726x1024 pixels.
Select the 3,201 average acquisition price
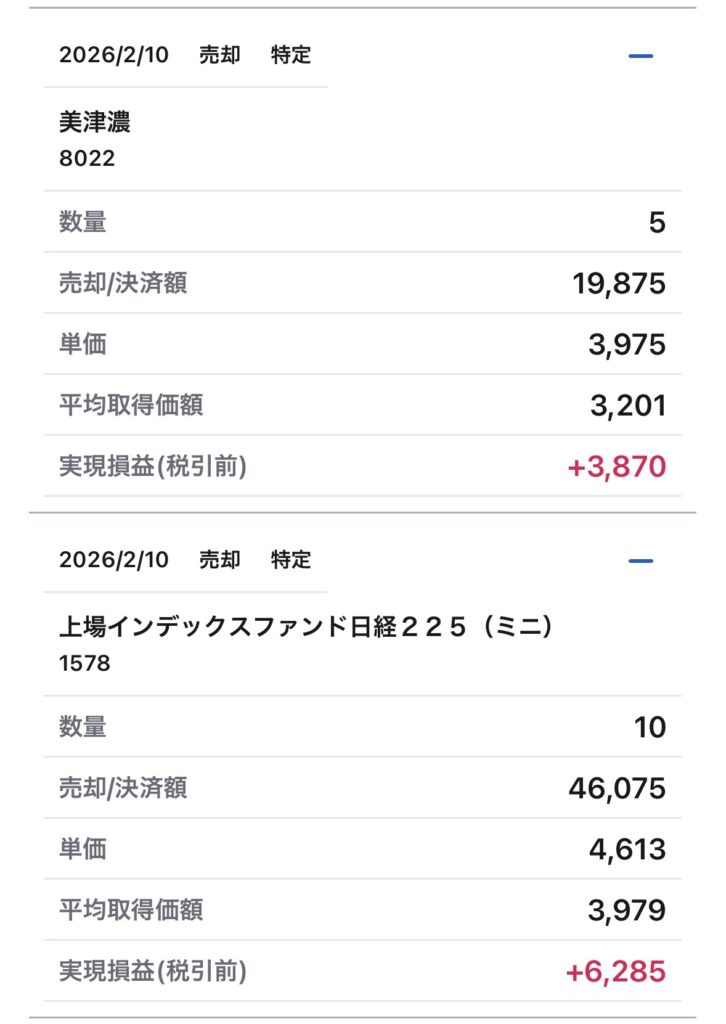(x=626, y=406)
